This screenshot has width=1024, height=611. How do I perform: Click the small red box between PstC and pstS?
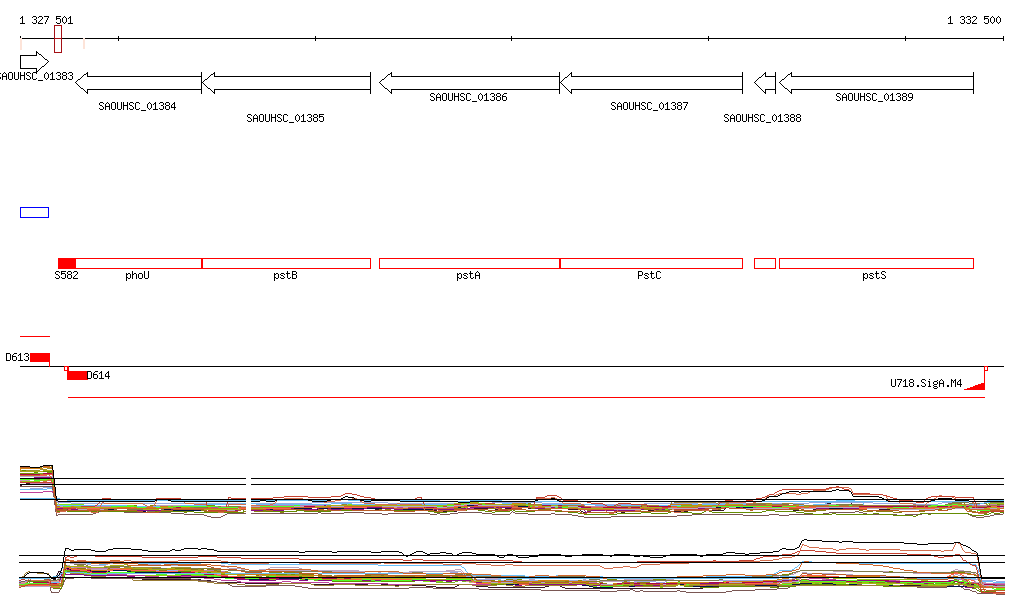765,264
